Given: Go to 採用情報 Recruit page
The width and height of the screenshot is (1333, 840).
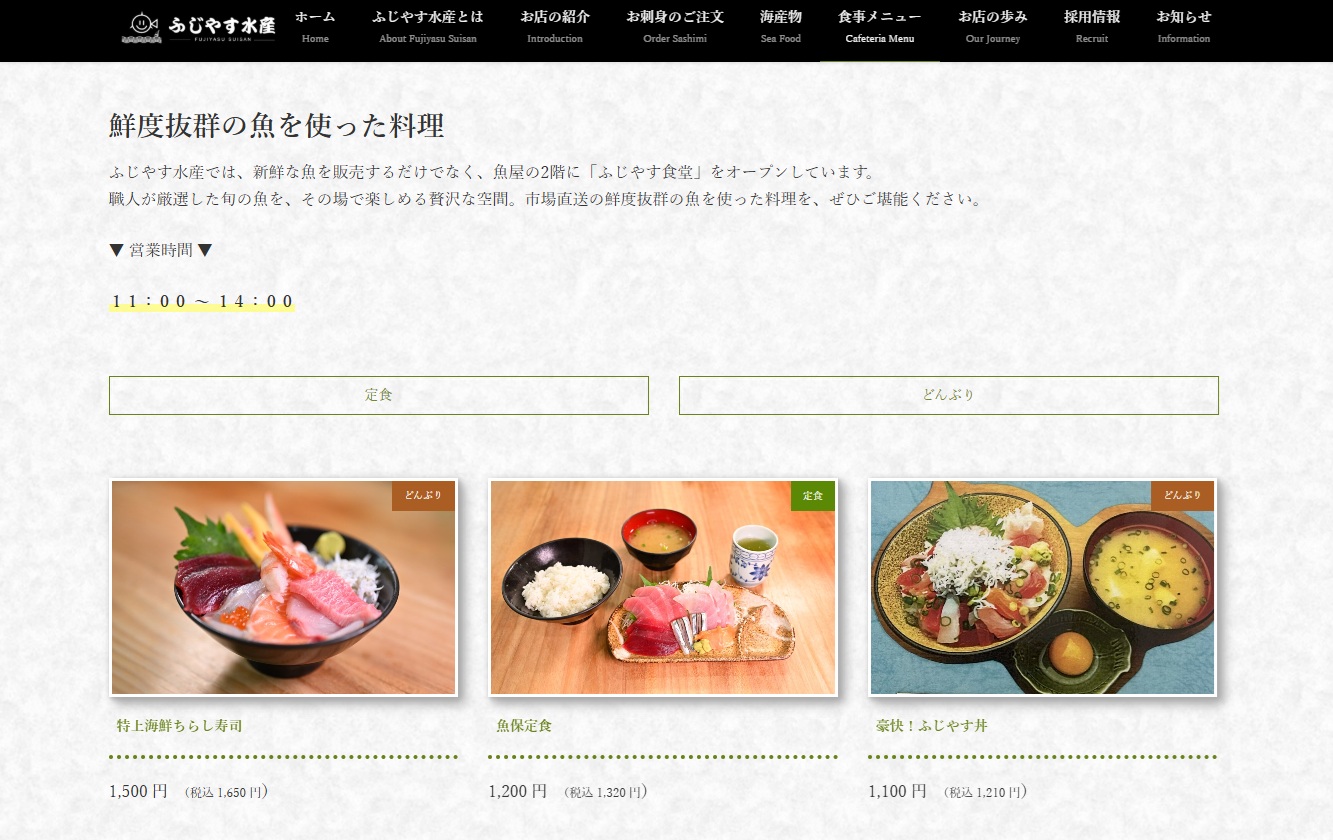Looking at the screenshot, I should click(1092, 27).
